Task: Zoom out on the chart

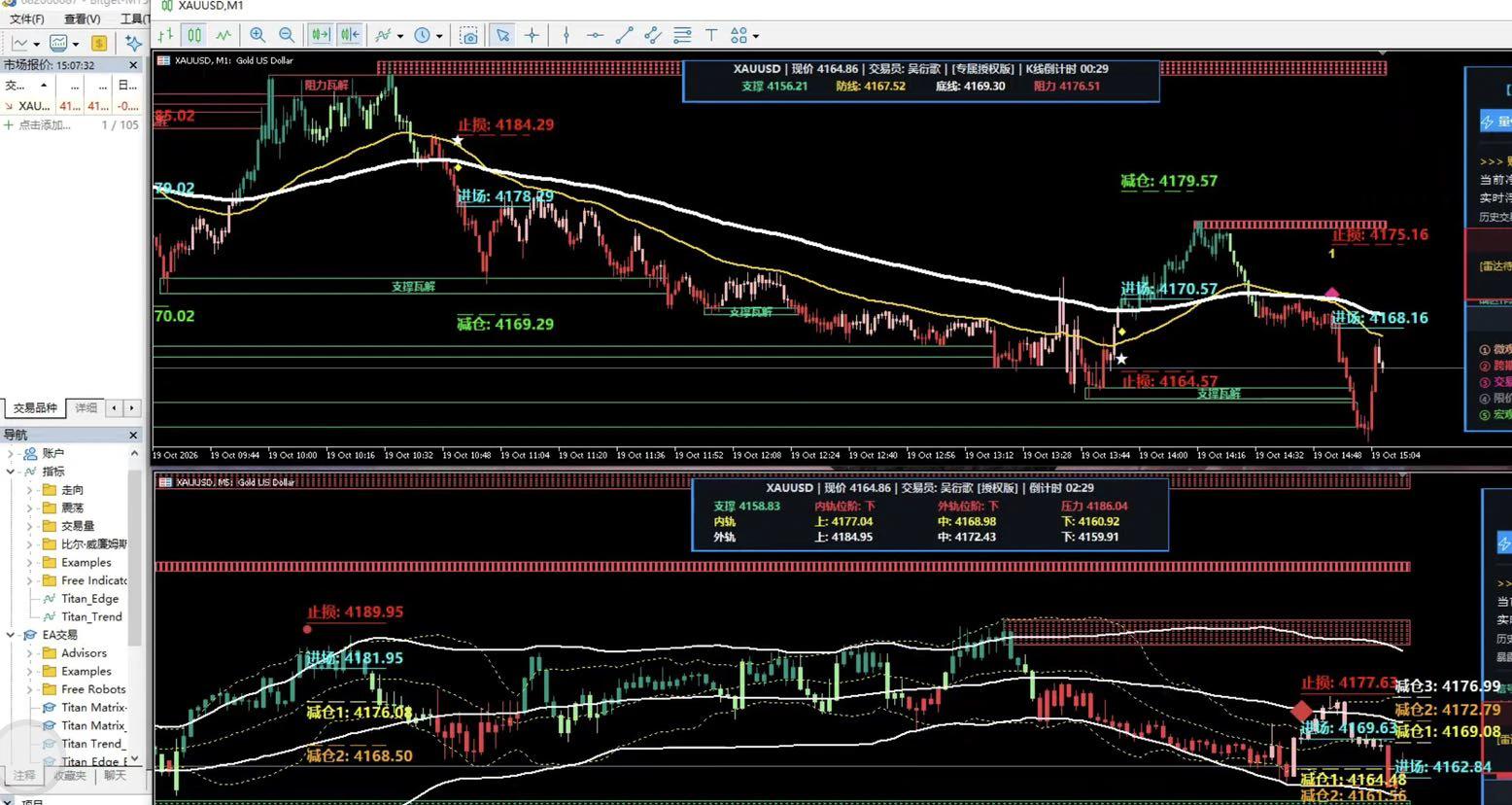Action: pos(287,35)
